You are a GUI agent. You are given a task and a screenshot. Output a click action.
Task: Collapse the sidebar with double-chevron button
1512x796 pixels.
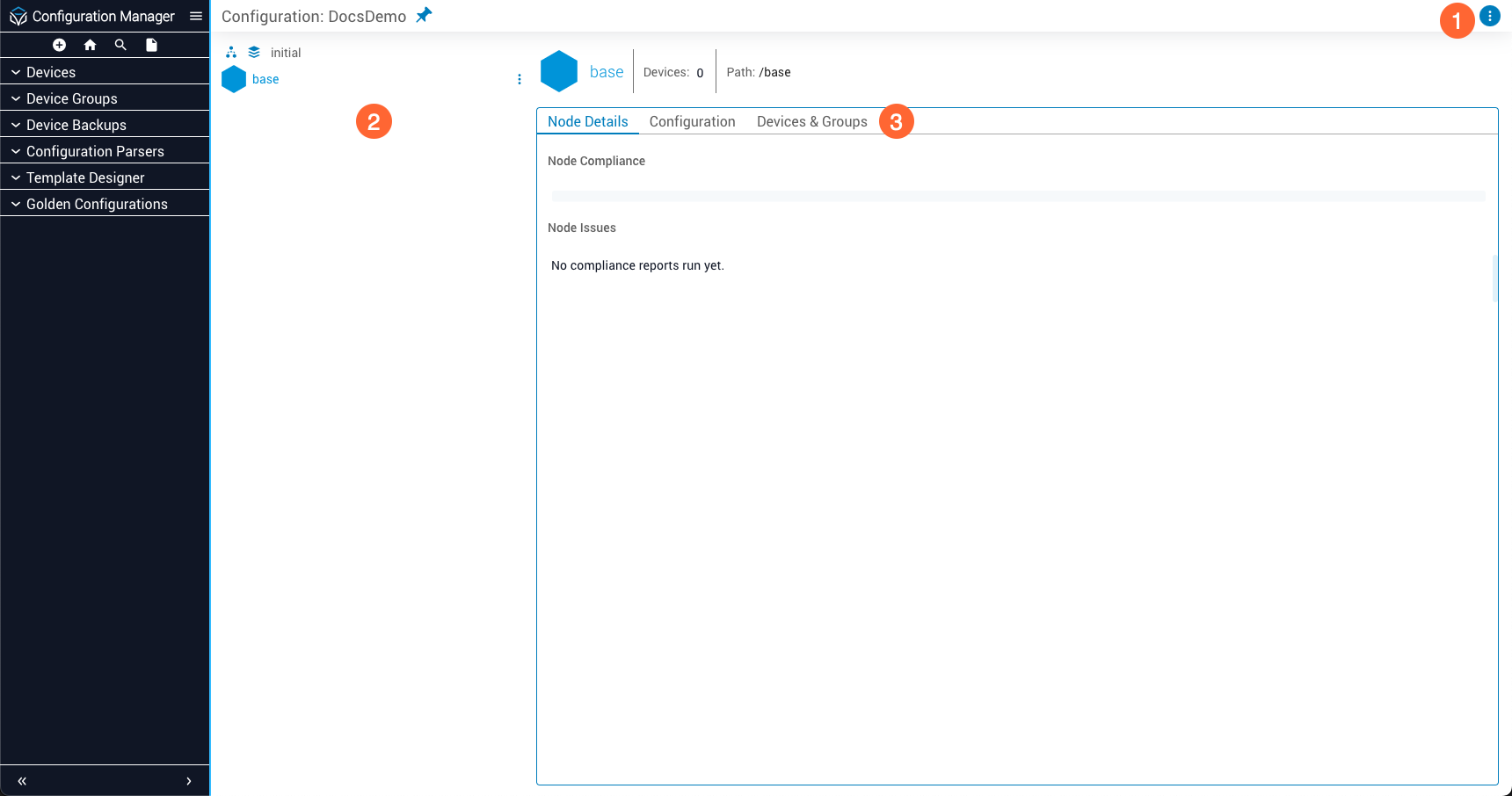pos(22,781)
